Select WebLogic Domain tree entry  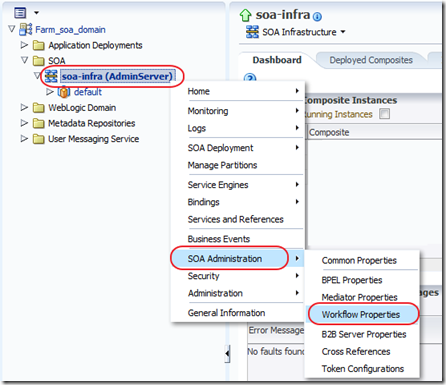(82, 108)
